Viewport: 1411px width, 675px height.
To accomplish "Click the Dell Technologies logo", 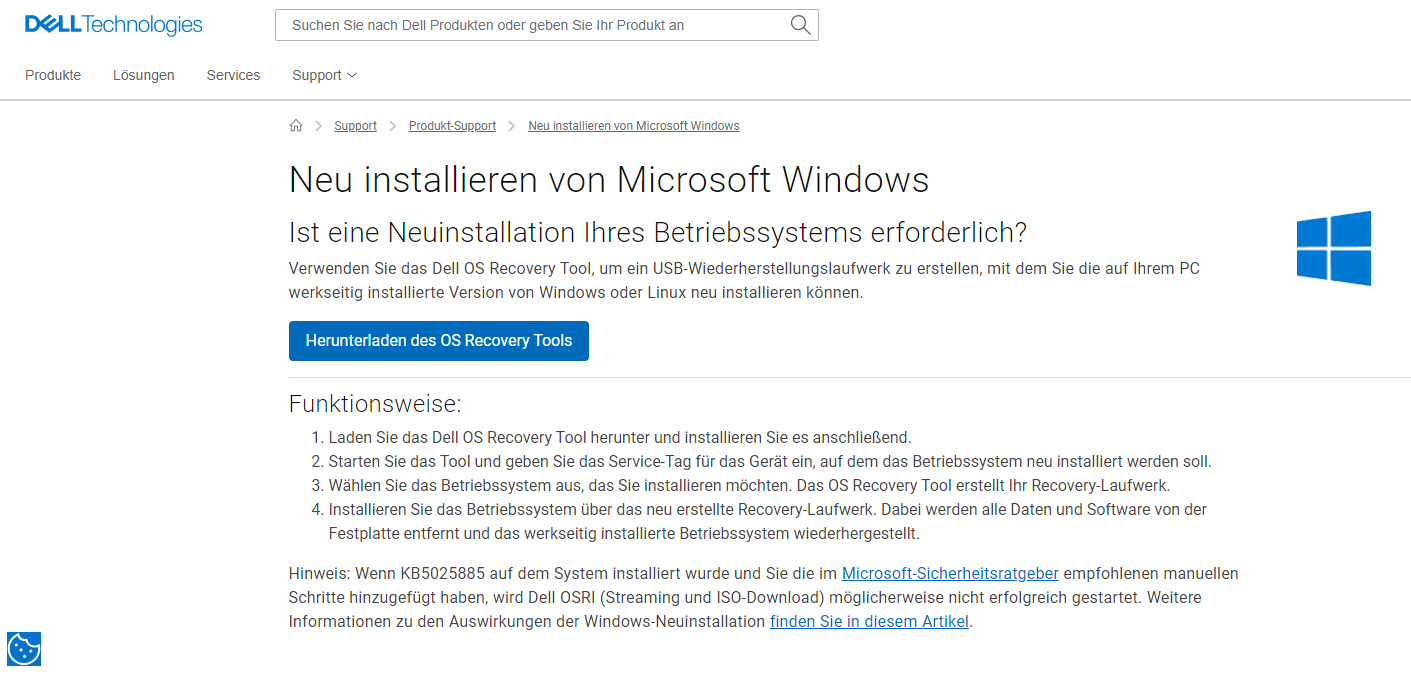I will coord(113,25).
